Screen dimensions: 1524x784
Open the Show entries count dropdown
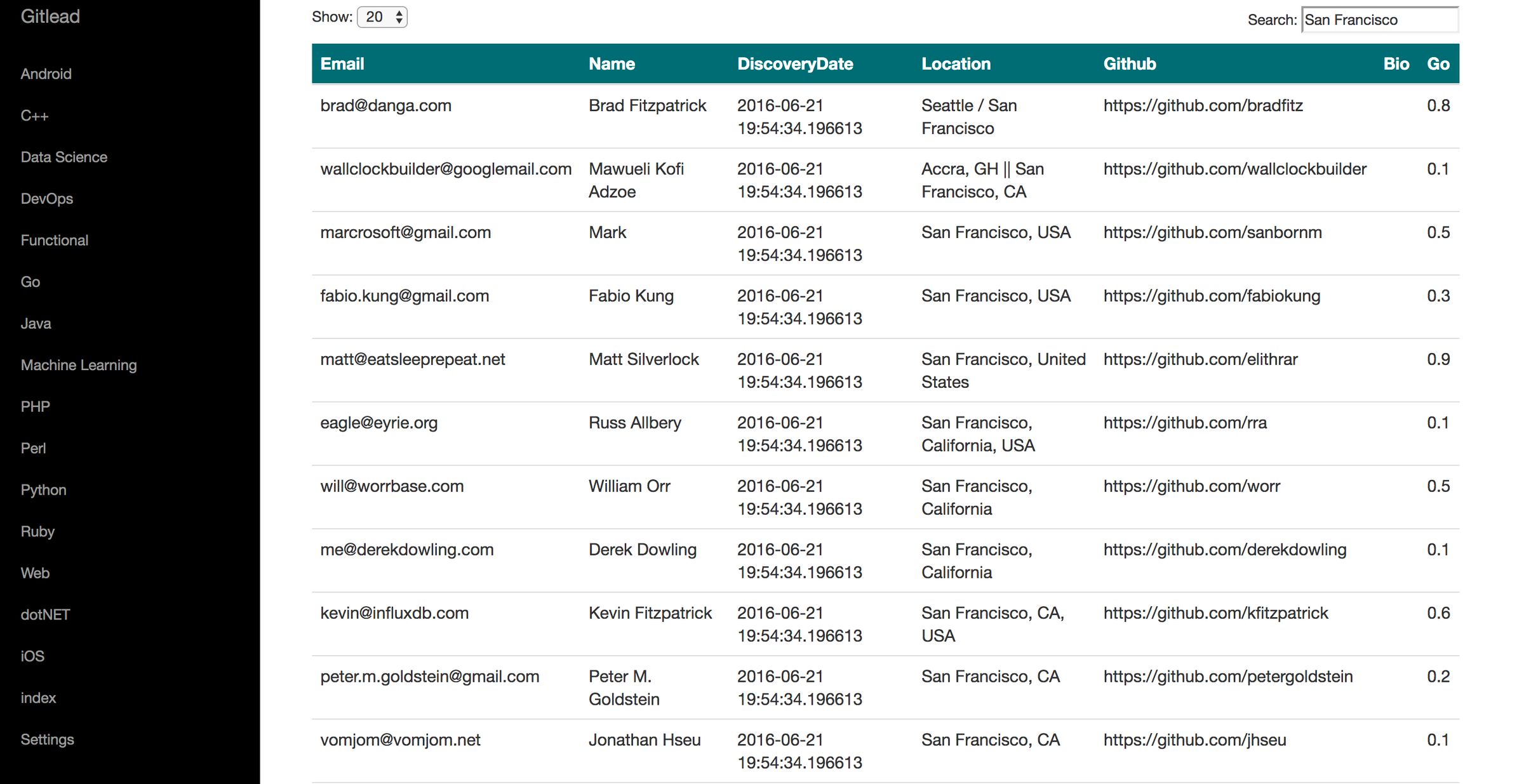[382, 17]
